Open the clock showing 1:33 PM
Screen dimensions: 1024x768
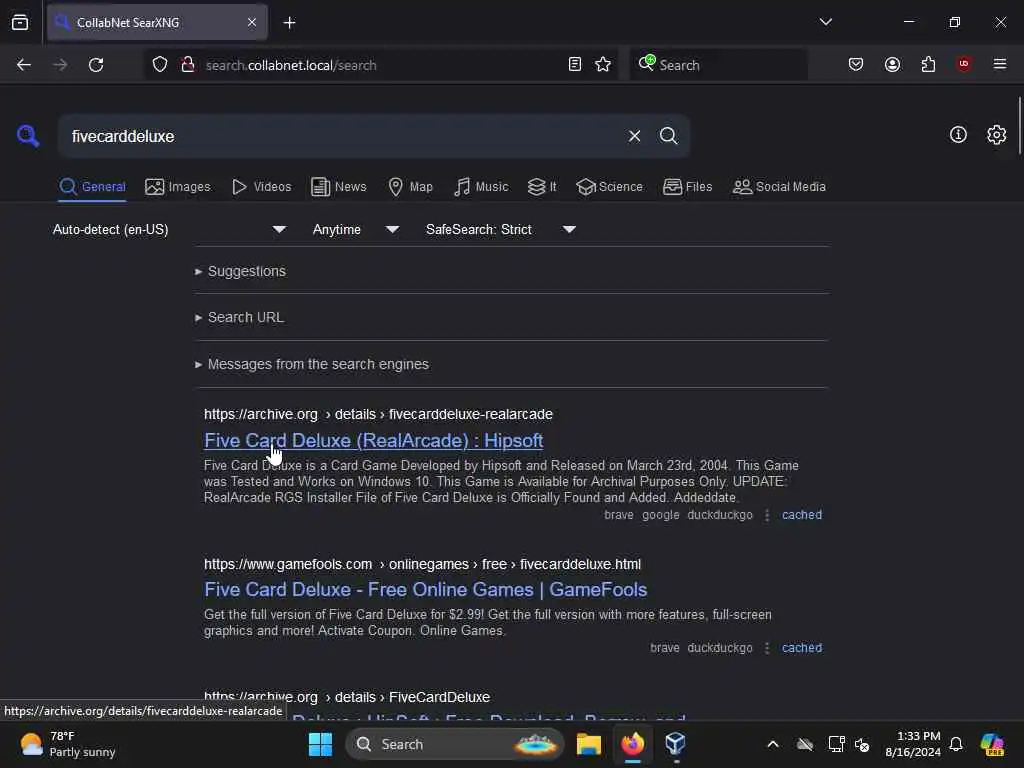tap(913, 744)
